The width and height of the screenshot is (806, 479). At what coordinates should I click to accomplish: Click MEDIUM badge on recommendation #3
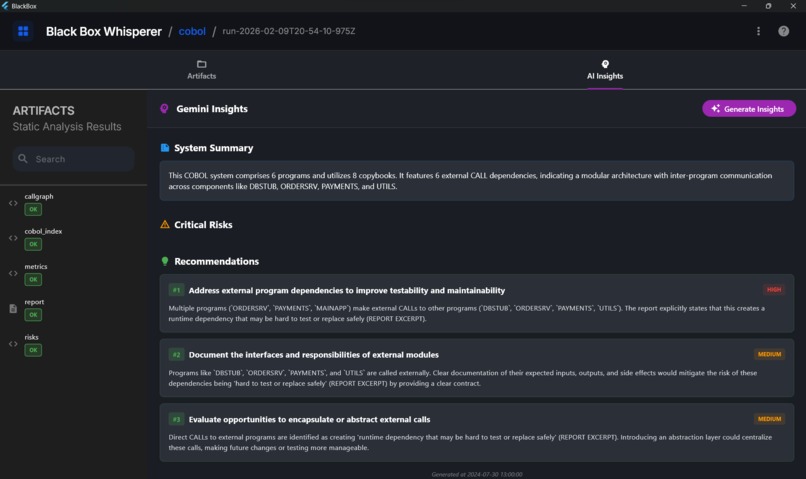pos(769,419)
